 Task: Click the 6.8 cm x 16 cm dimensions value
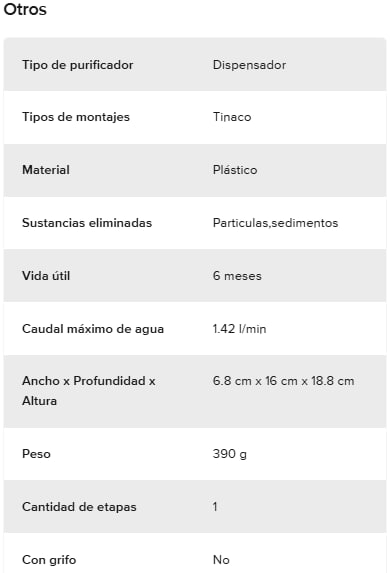point(283,381)
